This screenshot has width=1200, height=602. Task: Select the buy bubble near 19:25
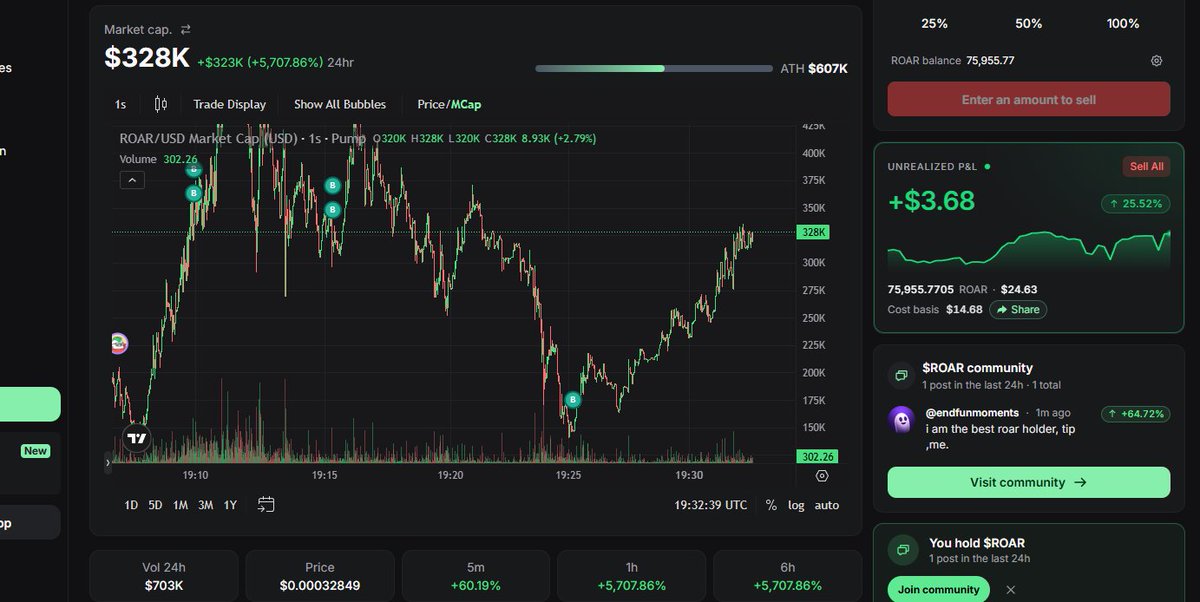[573, 400]
